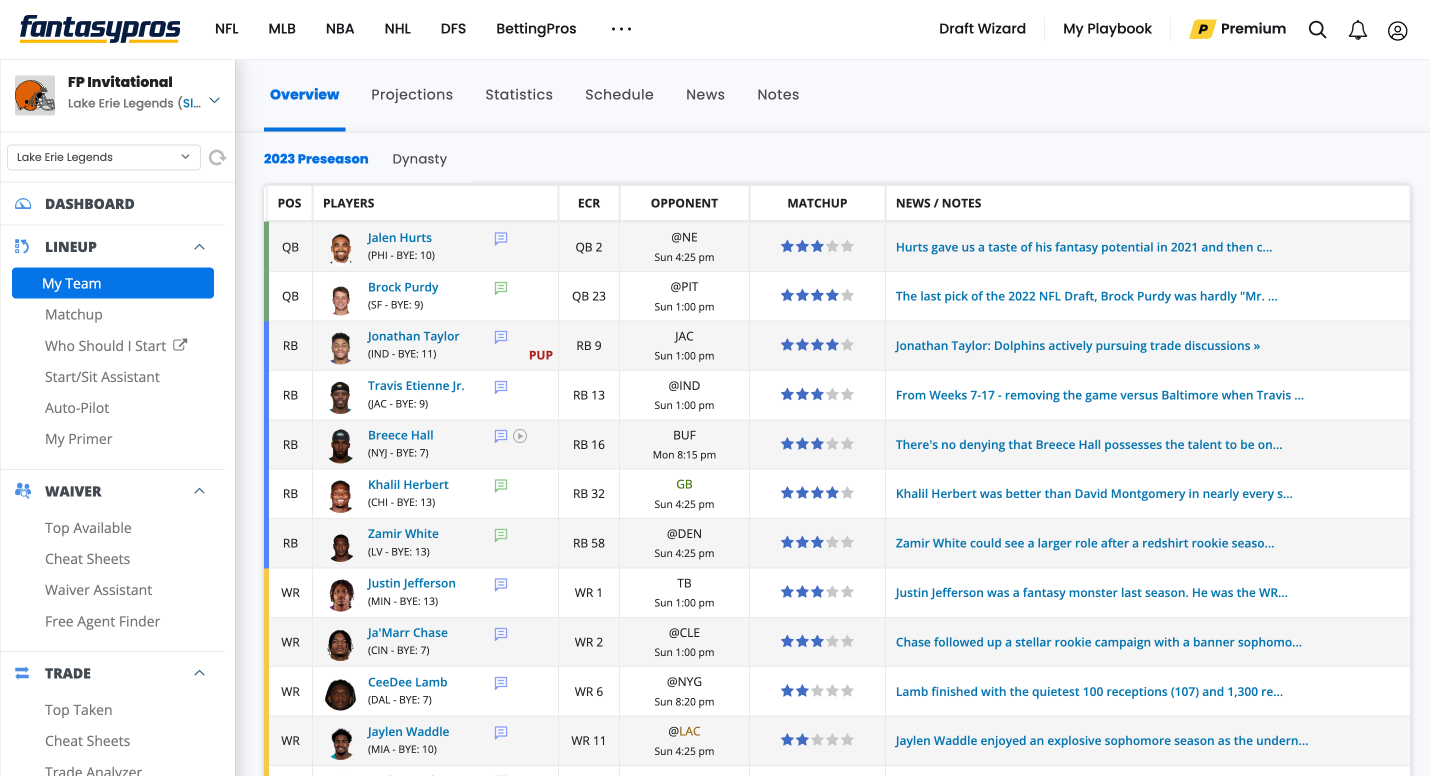
Task: Open the NFL menu in top navigation
Action: point(227,29)
